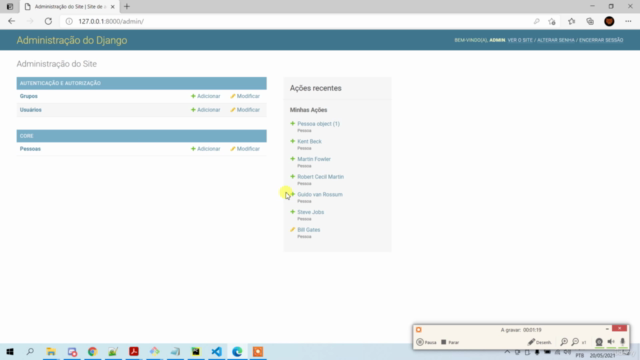Reload the page with the refresh icon
The height and width of the screenshot is (360, 640).
point(48,21)
